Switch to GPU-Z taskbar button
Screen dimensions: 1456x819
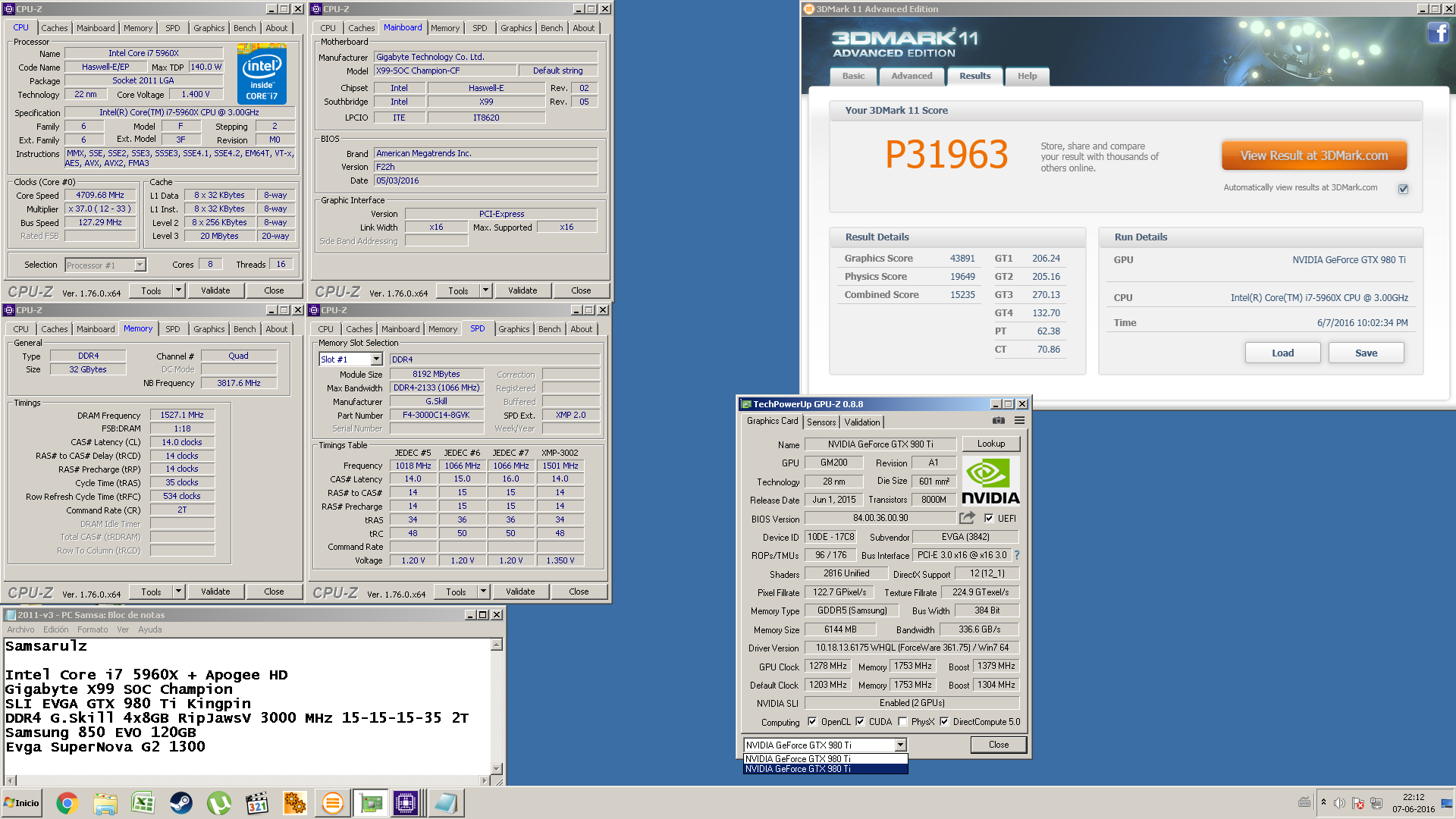point(371,803)
